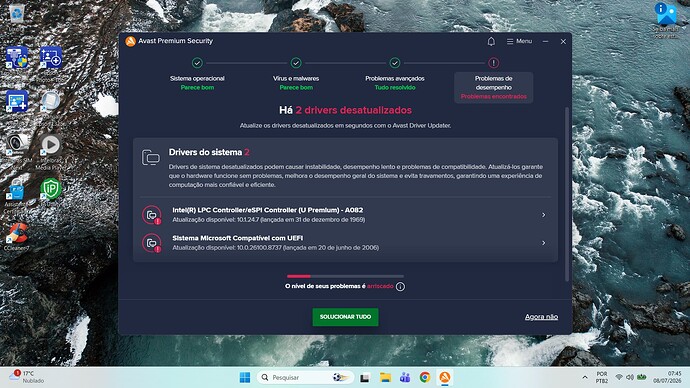Expand the Intel LPC Controller driver row
The height and width of the screenshot is (388, 690).
pyautogui.click(x=543, y=215)
